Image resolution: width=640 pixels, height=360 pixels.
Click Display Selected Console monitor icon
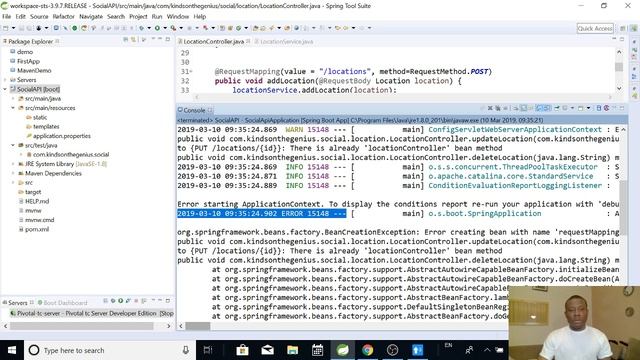point(565,108)
